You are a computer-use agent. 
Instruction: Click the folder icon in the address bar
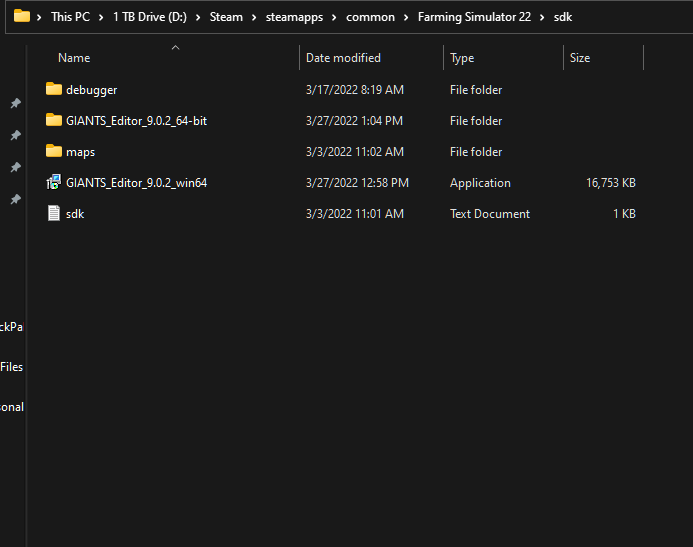pos(22,16)
